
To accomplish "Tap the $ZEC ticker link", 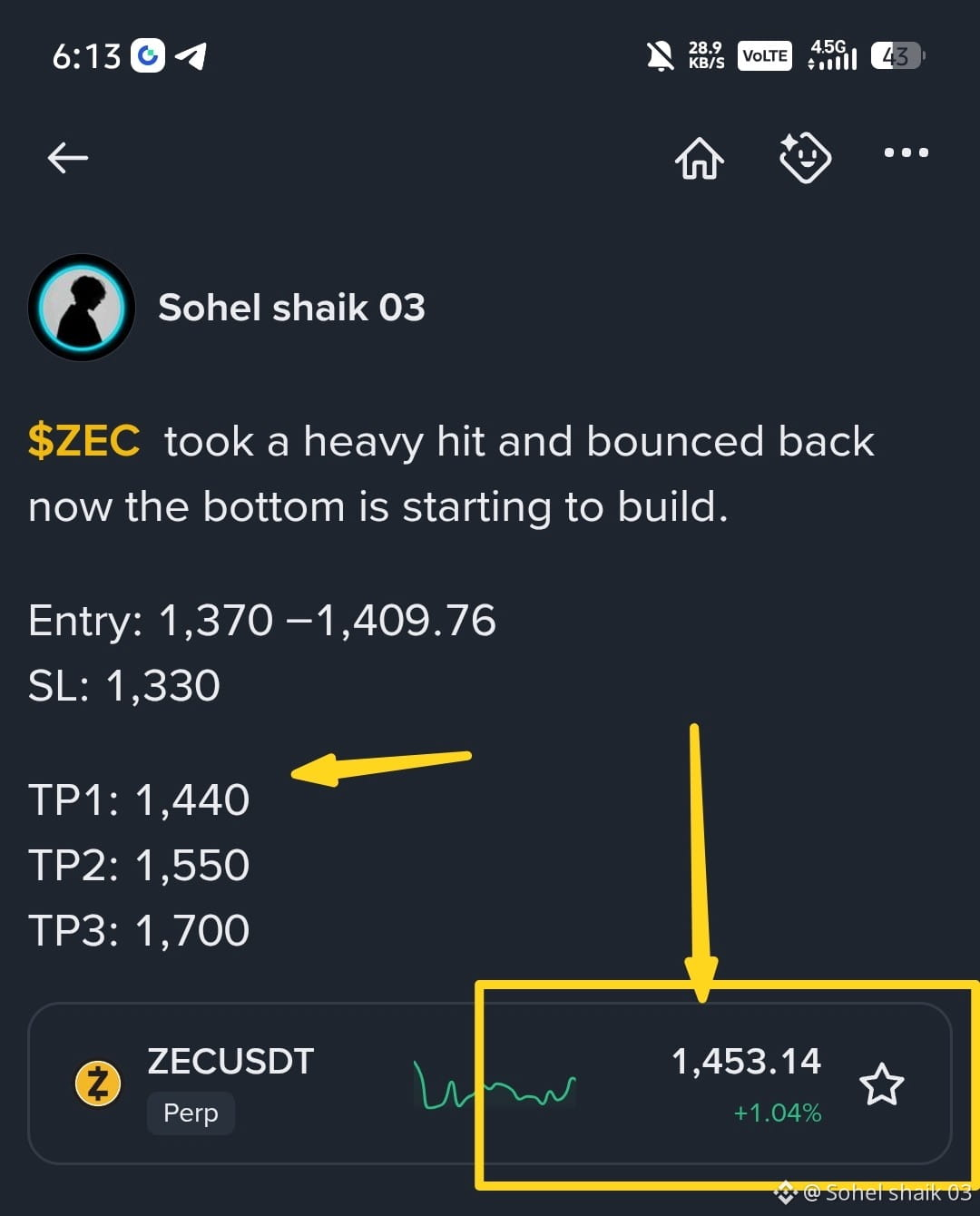I will click(83, 441).
